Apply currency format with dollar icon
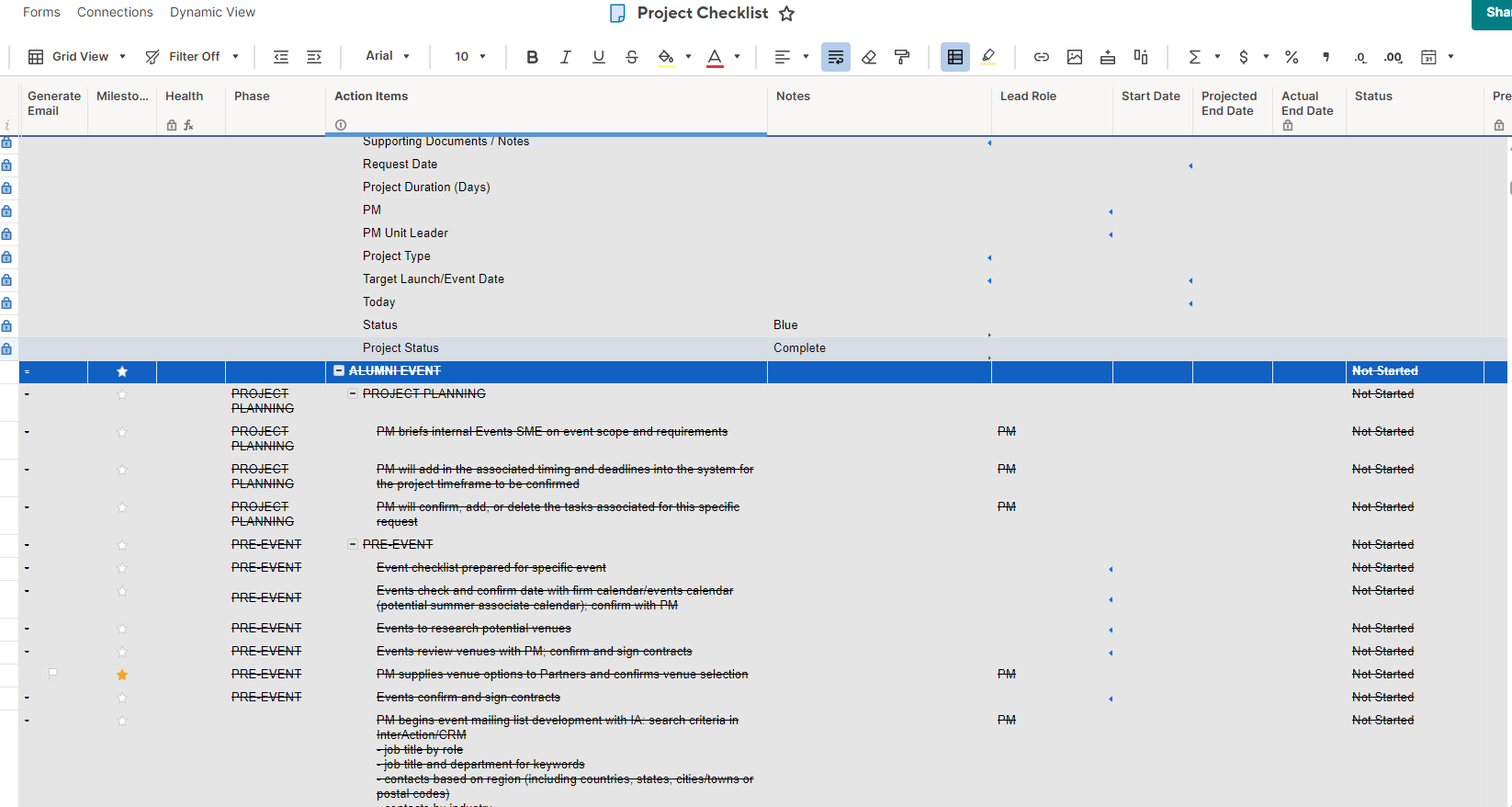Image resolution: width=1512 pixels, height=807 pixels. pyautogui.click(x=1244, y=57)
